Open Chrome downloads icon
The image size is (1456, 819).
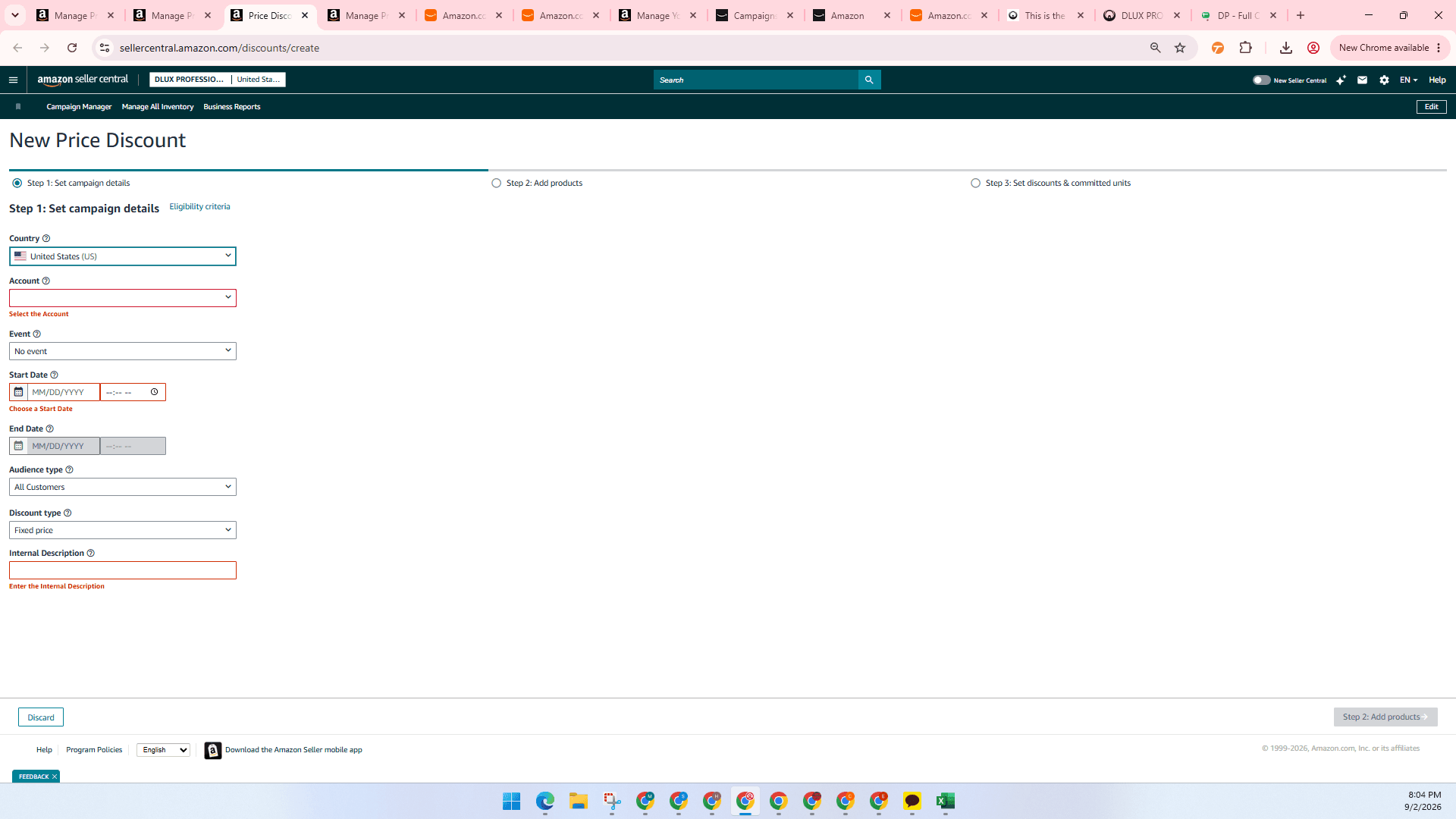1285,48
